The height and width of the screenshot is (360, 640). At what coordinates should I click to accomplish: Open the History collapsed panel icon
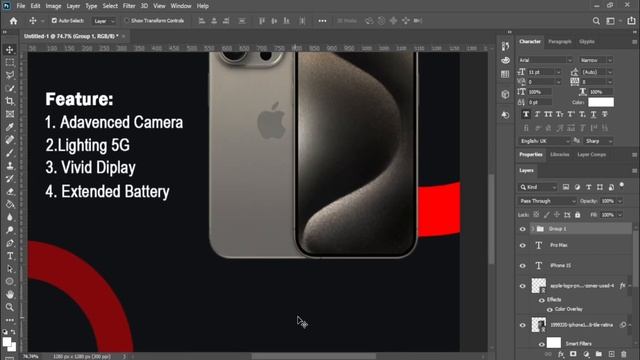pyautogui.click(x=505, y=46)
